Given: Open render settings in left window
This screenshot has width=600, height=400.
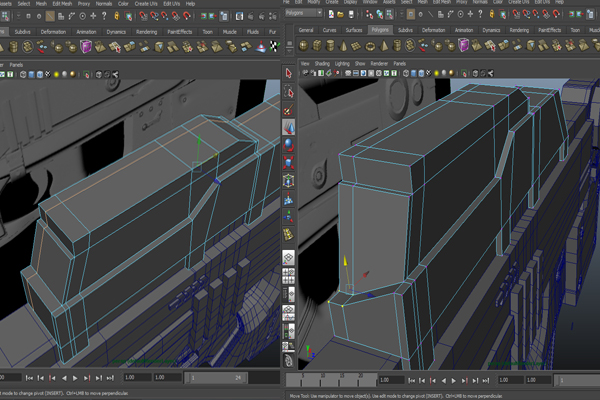Looking at the screenshot, I should pos(273,16).
